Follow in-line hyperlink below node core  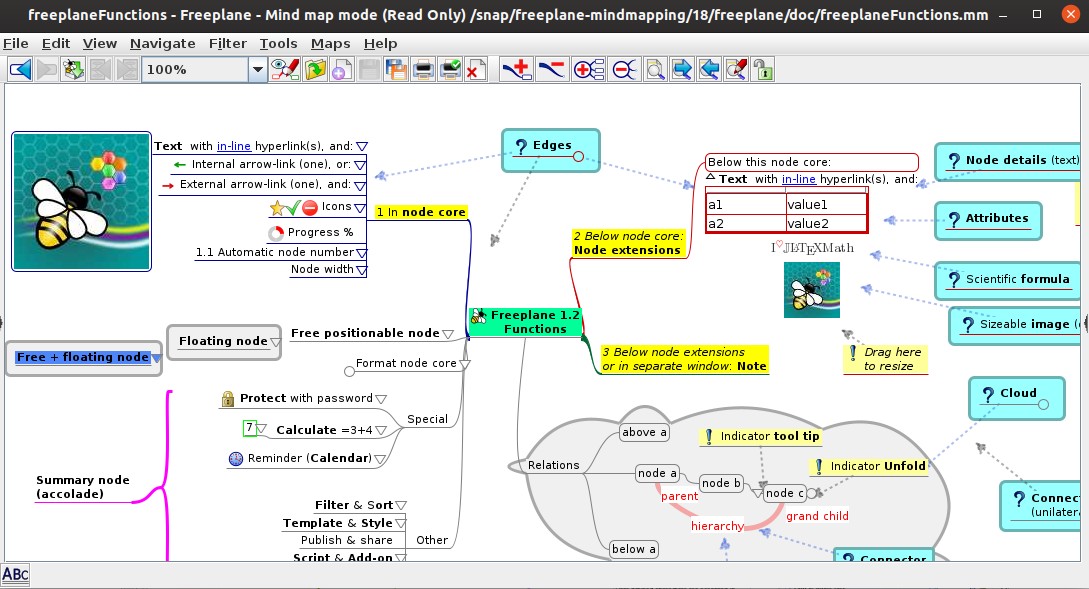coord(799,179)
